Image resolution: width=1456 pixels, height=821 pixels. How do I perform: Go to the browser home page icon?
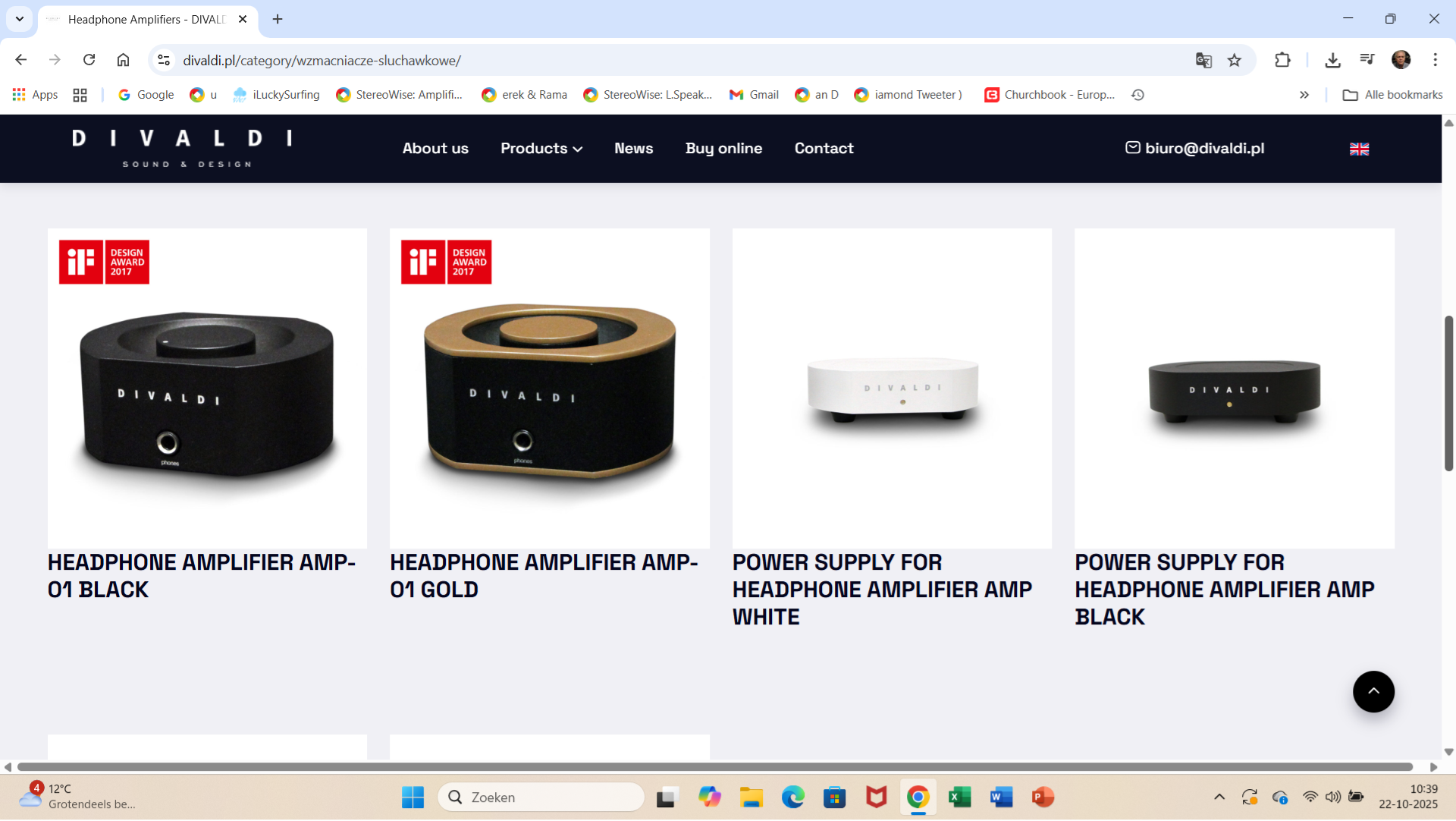(123, 60)
